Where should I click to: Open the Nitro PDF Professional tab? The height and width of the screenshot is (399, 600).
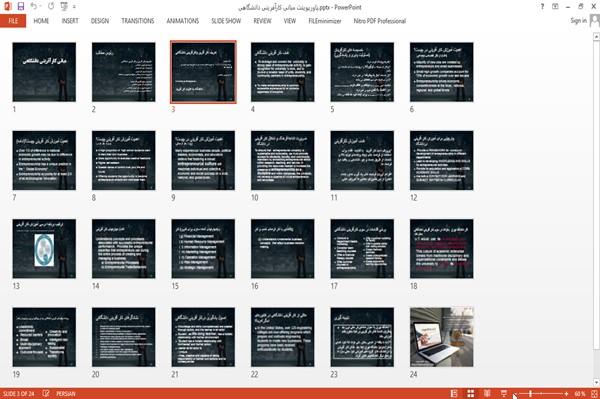(380, 21)
